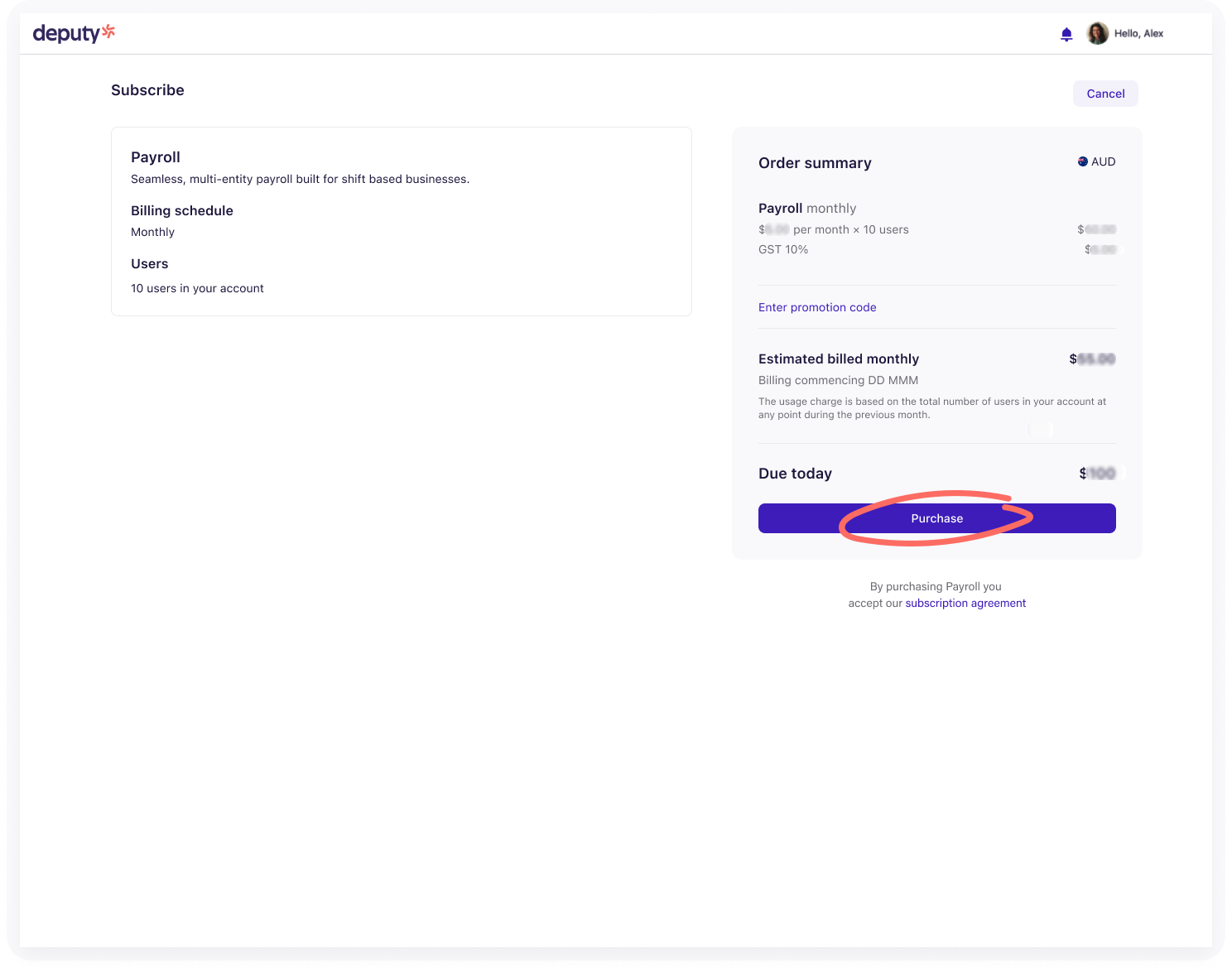Click Alex's profile avatar

[x=1097, y=33]
